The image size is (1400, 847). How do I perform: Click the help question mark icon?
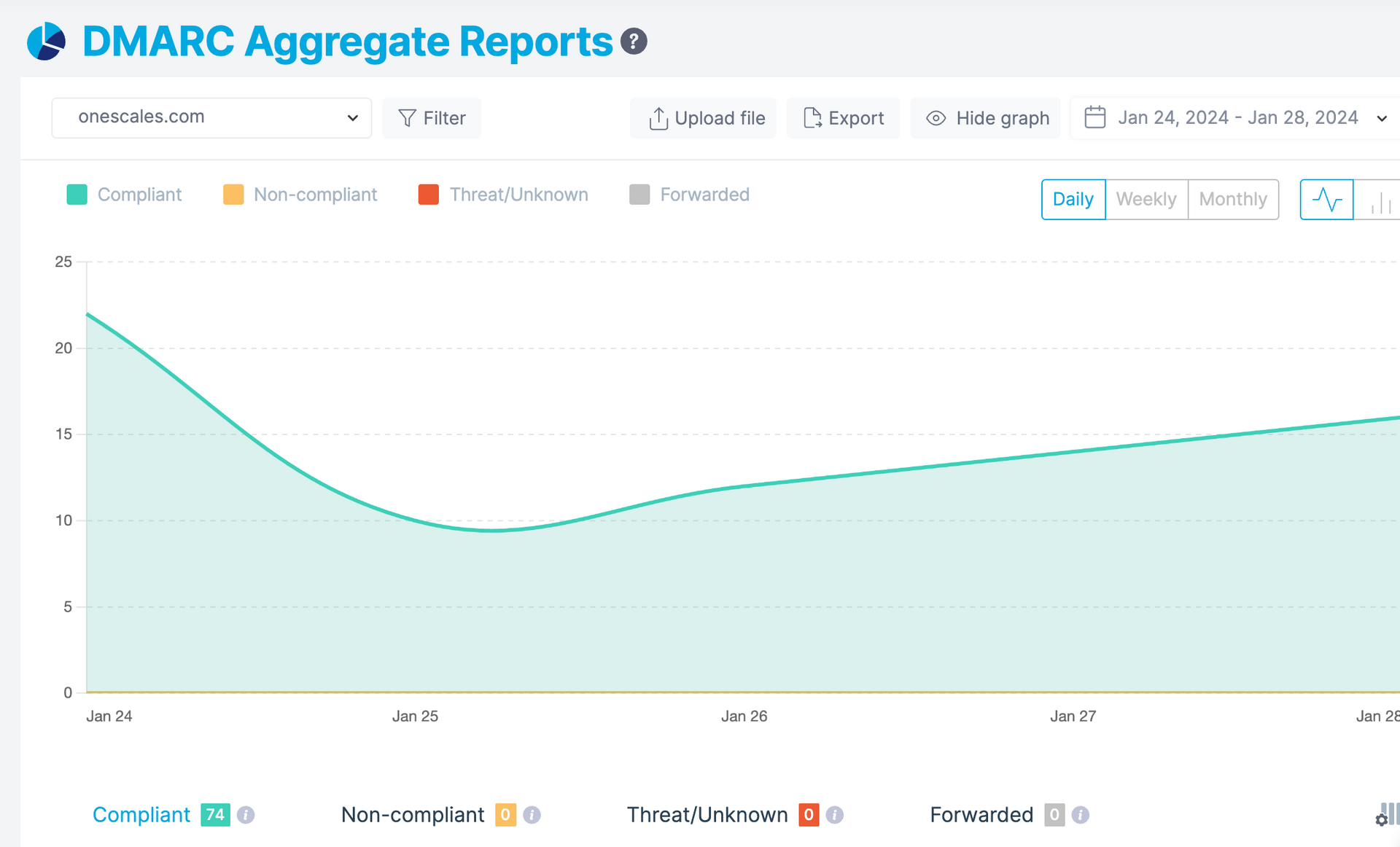click(634, 42)
